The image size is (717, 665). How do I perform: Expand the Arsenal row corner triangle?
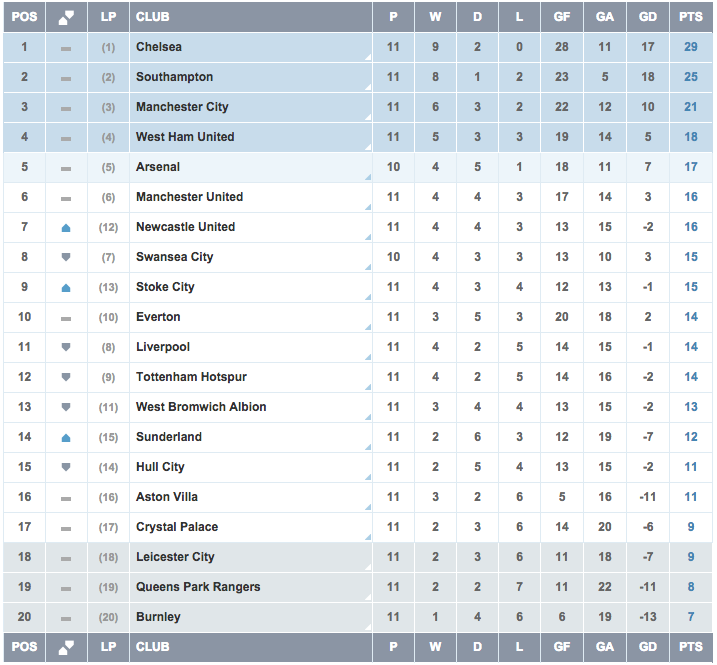(369, 177)
